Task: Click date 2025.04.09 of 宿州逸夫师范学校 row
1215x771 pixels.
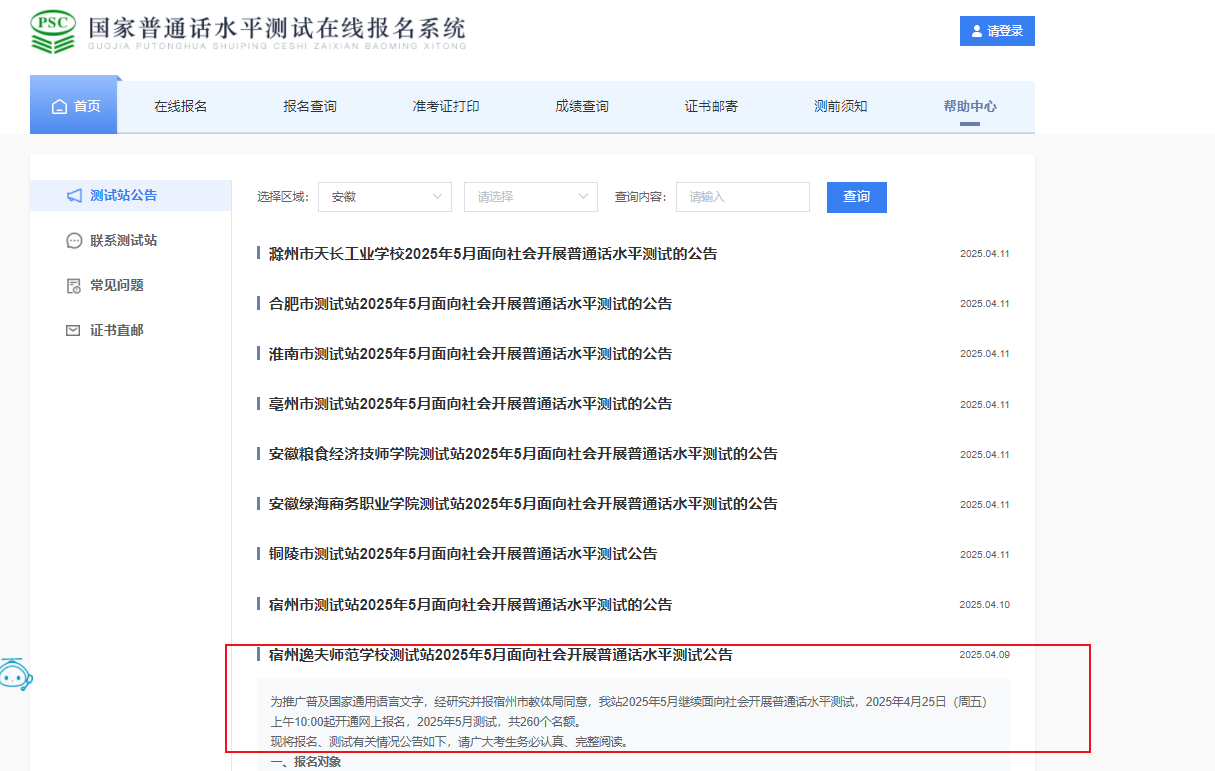Action: click(x=985, y=655)
